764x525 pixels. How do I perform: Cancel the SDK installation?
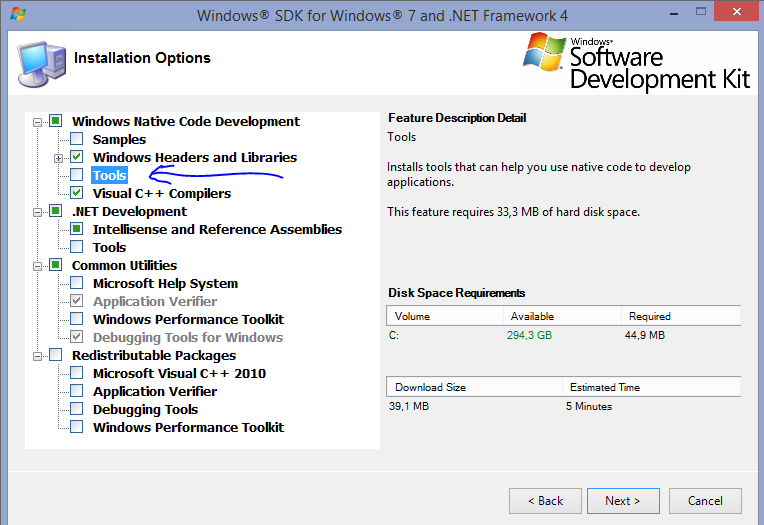coord(704,501)
